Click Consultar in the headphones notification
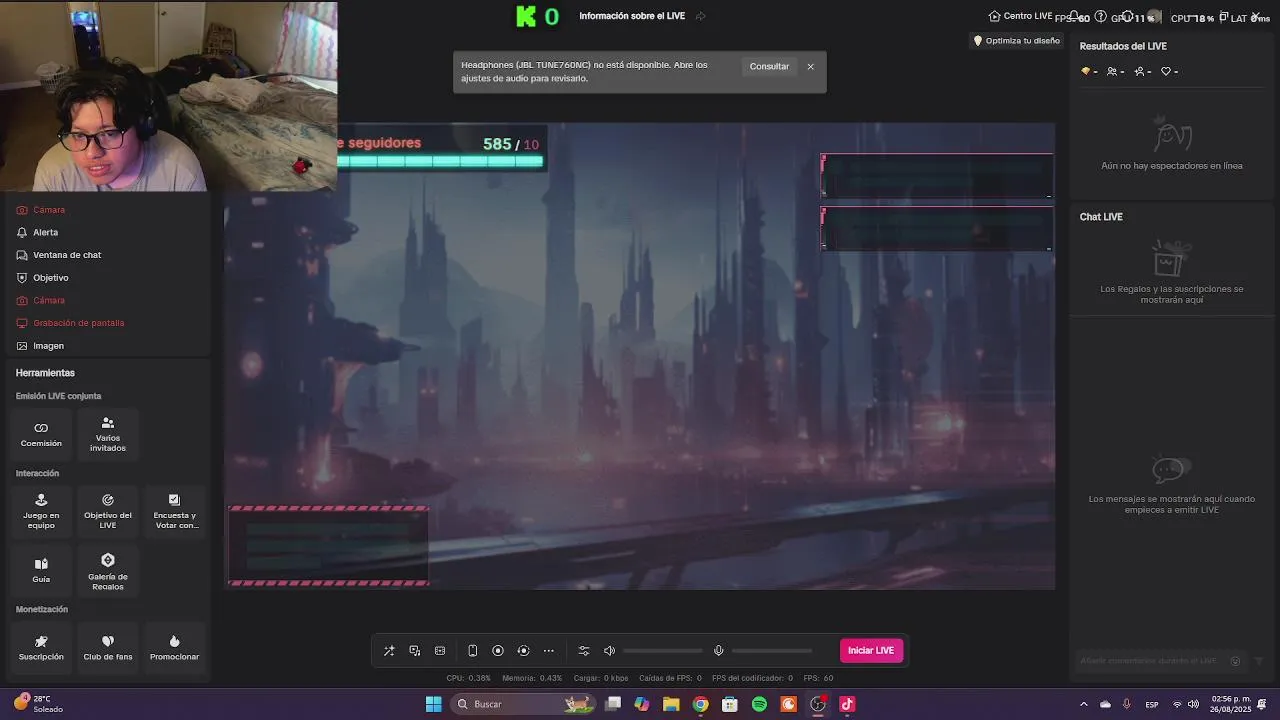This screenshot has width=1280, height=720. point(769,66)
